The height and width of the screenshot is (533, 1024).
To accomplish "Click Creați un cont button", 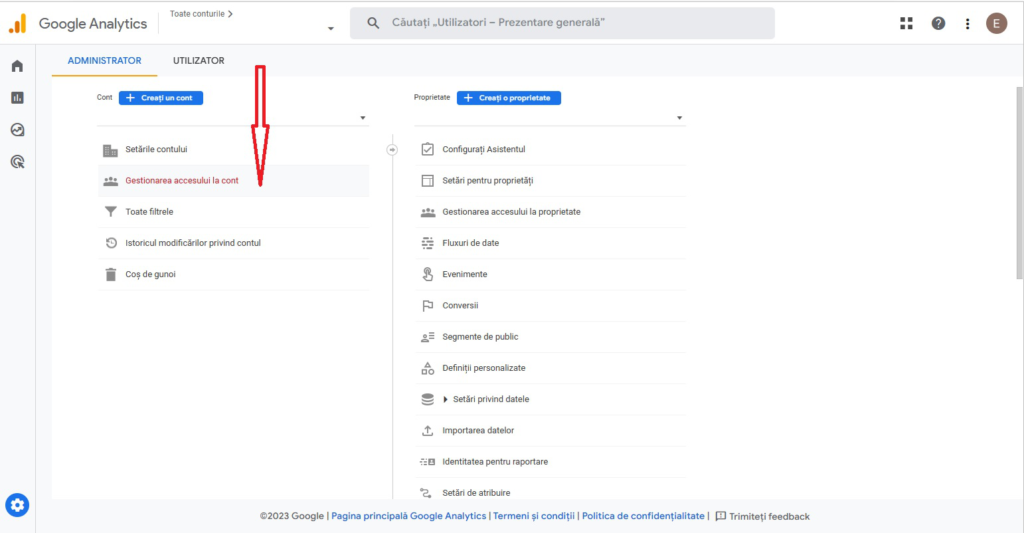I will (161, 98).
